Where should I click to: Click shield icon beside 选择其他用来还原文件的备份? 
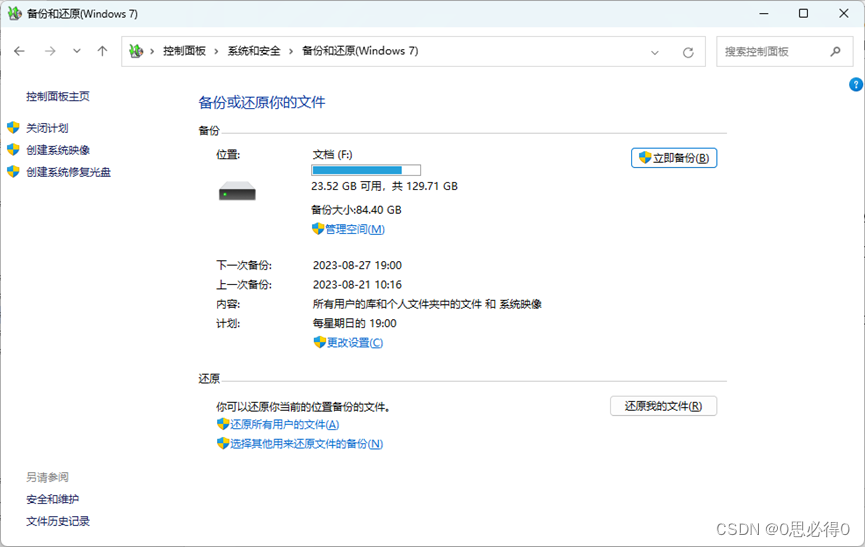tap(223, 443)
